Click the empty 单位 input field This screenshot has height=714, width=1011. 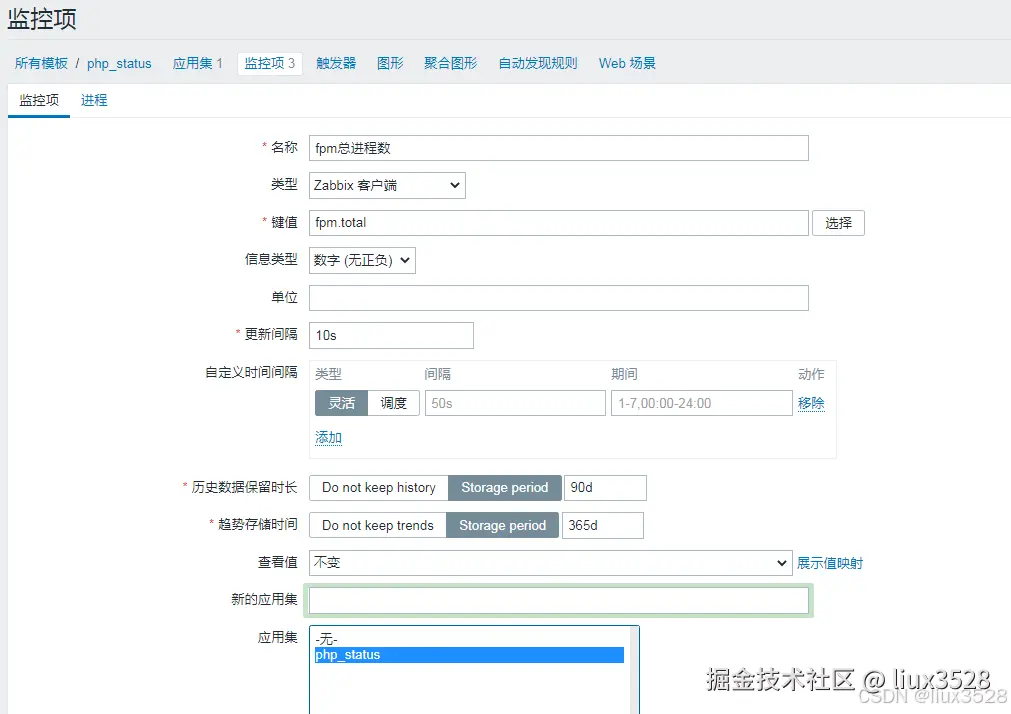558,298
